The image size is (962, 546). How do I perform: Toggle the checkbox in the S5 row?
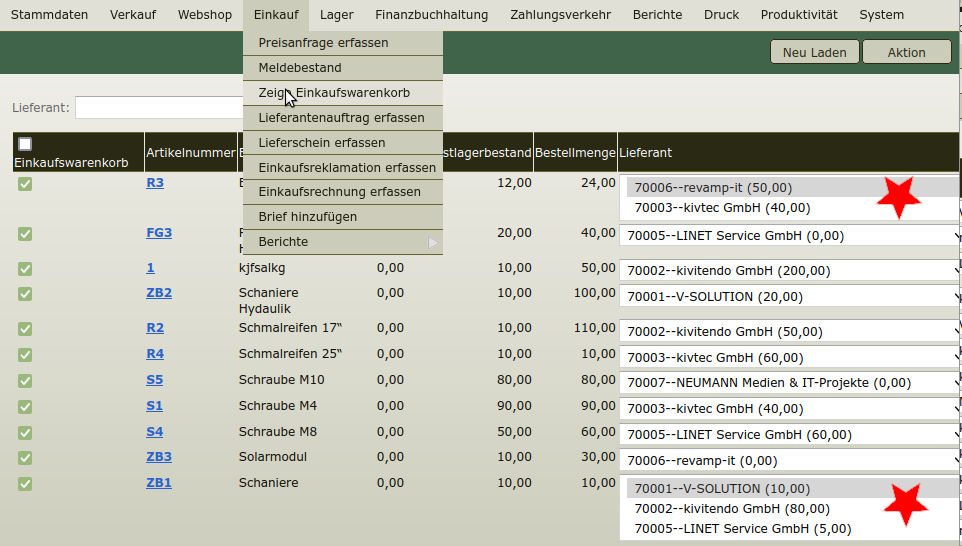pos(25,381)
